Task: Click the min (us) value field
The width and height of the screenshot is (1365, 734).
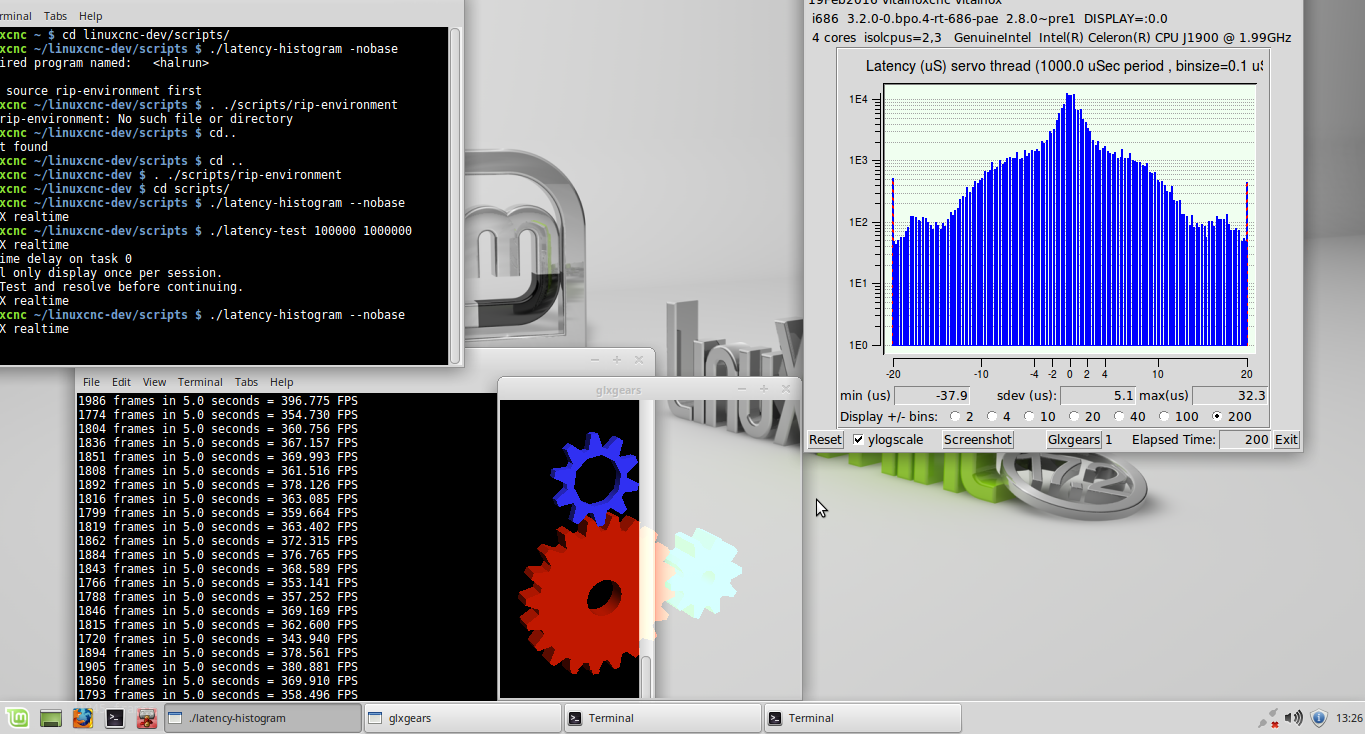Action: (932, 396)
